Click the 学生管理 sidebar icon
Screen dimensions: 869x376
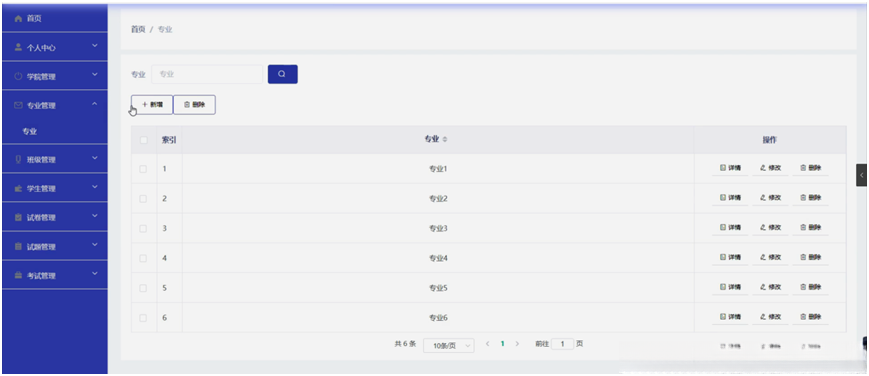[x=18, y=189]
